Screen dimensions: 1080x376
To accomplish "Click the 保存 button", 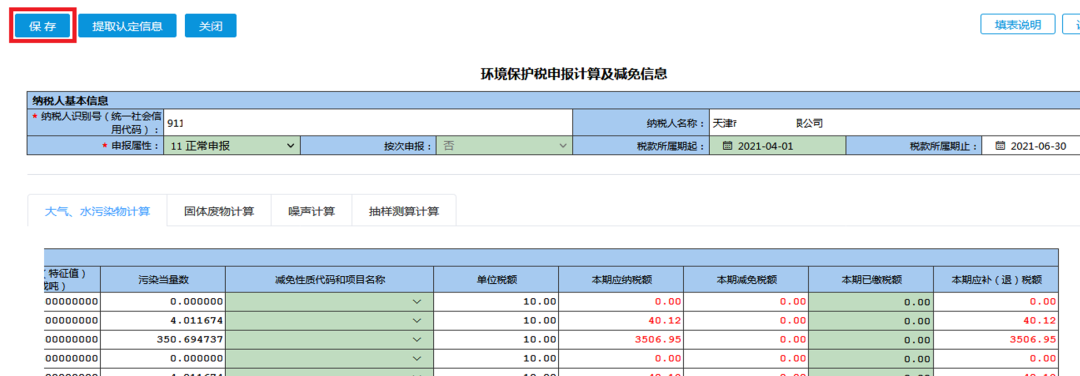I will (43, 26).
